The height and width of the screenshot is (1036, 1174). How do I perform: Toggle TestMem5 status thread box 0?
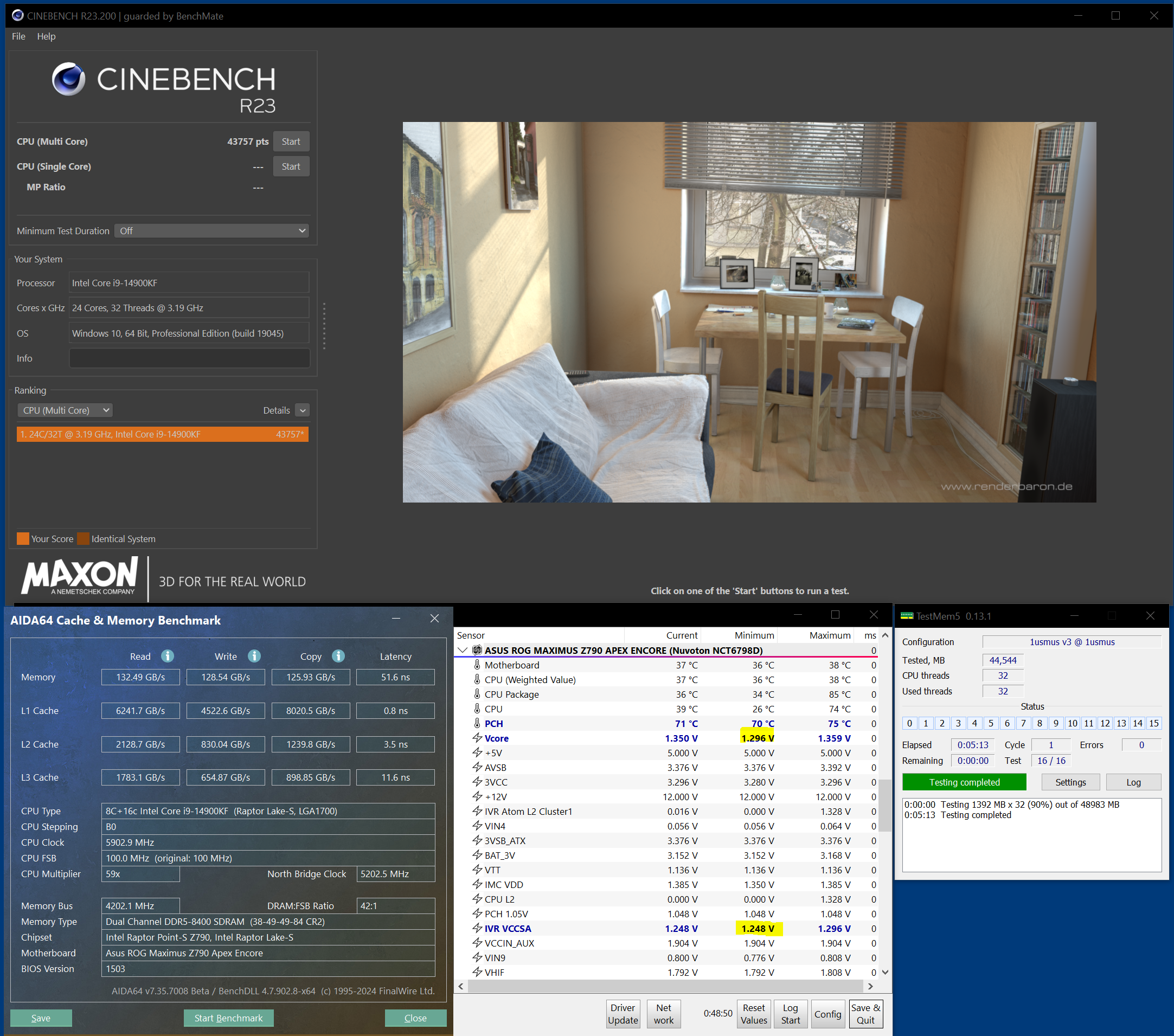point(909,723)
